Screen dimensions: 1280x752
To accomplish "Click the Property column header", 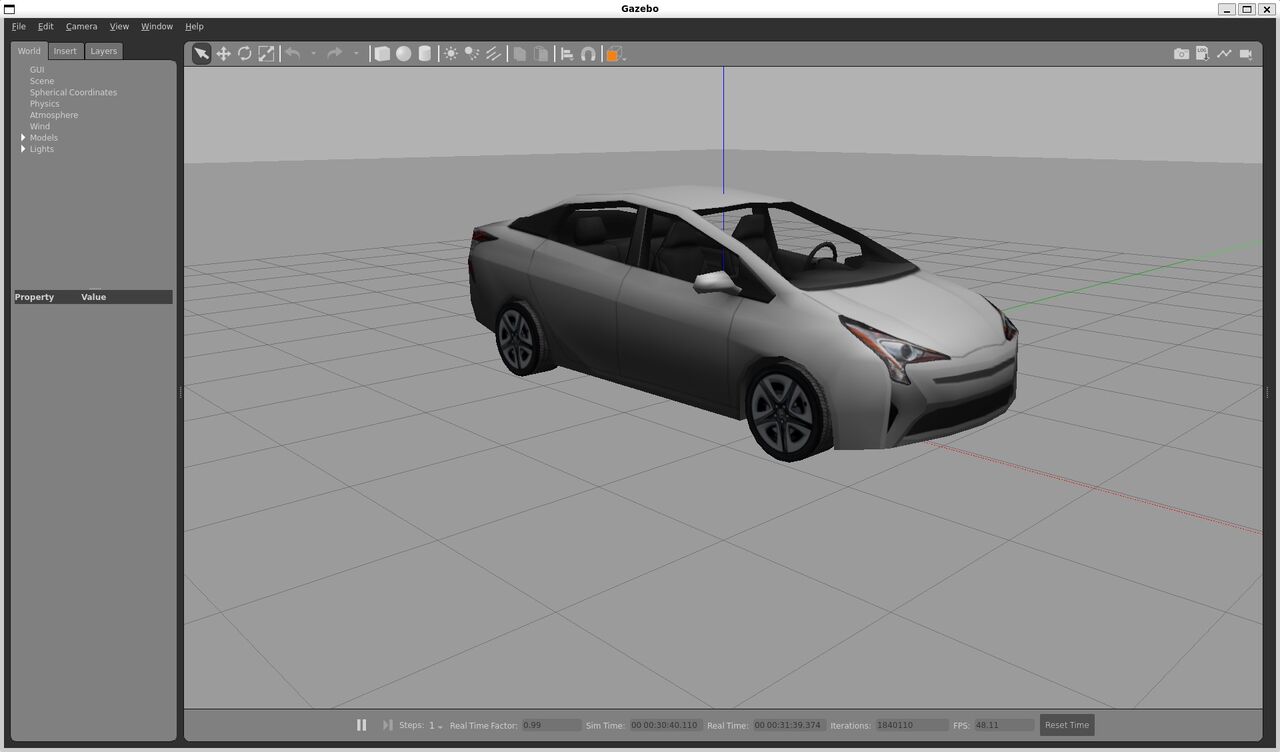I will pos(34,297).
